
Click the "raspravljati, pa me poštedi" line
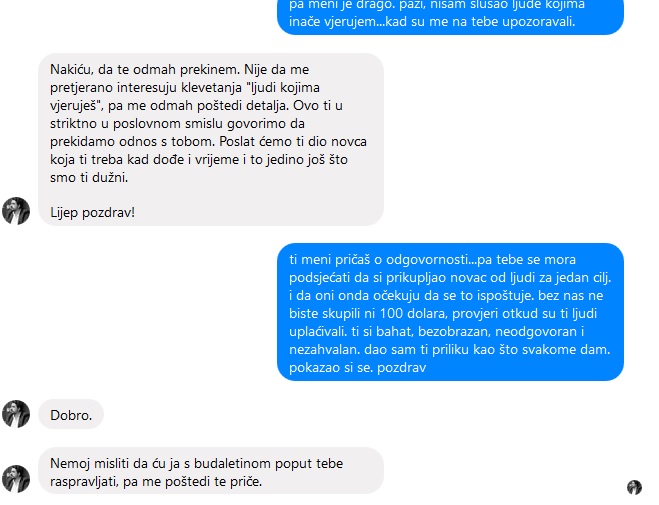(156, 481)
